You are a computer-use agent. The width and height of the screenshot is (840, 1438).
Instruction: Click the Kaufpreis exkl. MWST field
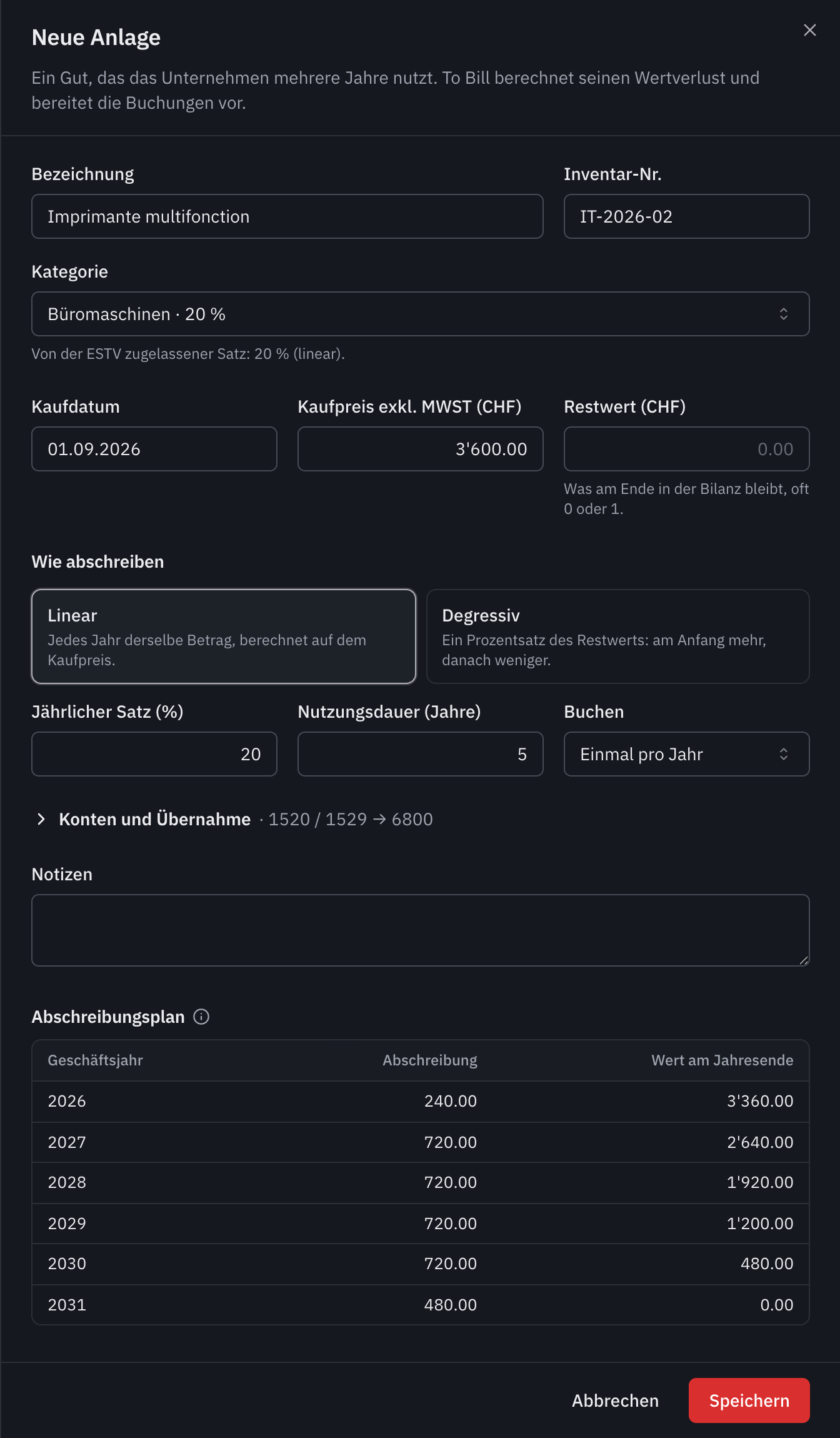pyautogui.click(x=421, y=449)
